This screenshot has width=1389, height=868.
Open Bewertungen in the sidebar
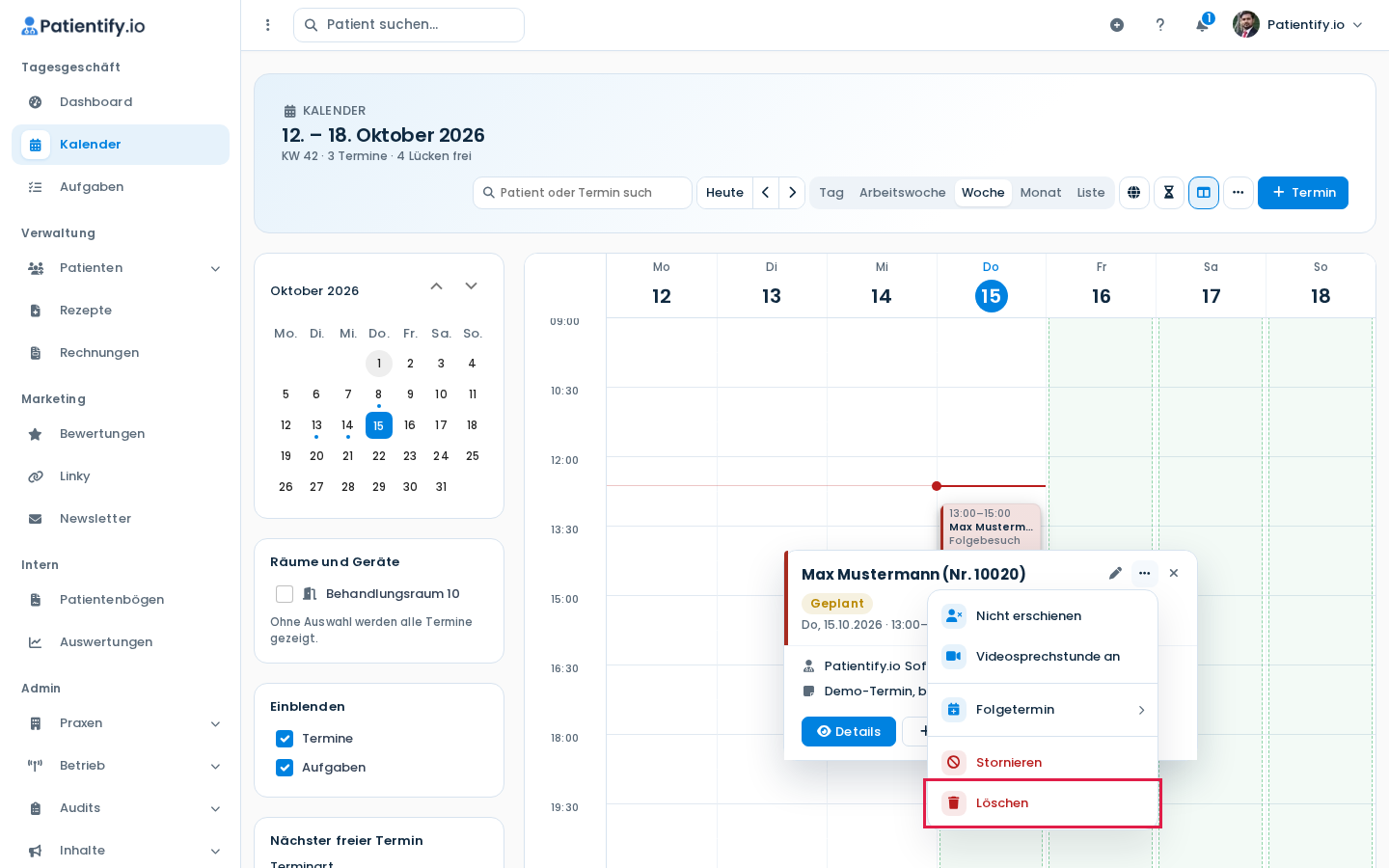click(x=121, y=434)
